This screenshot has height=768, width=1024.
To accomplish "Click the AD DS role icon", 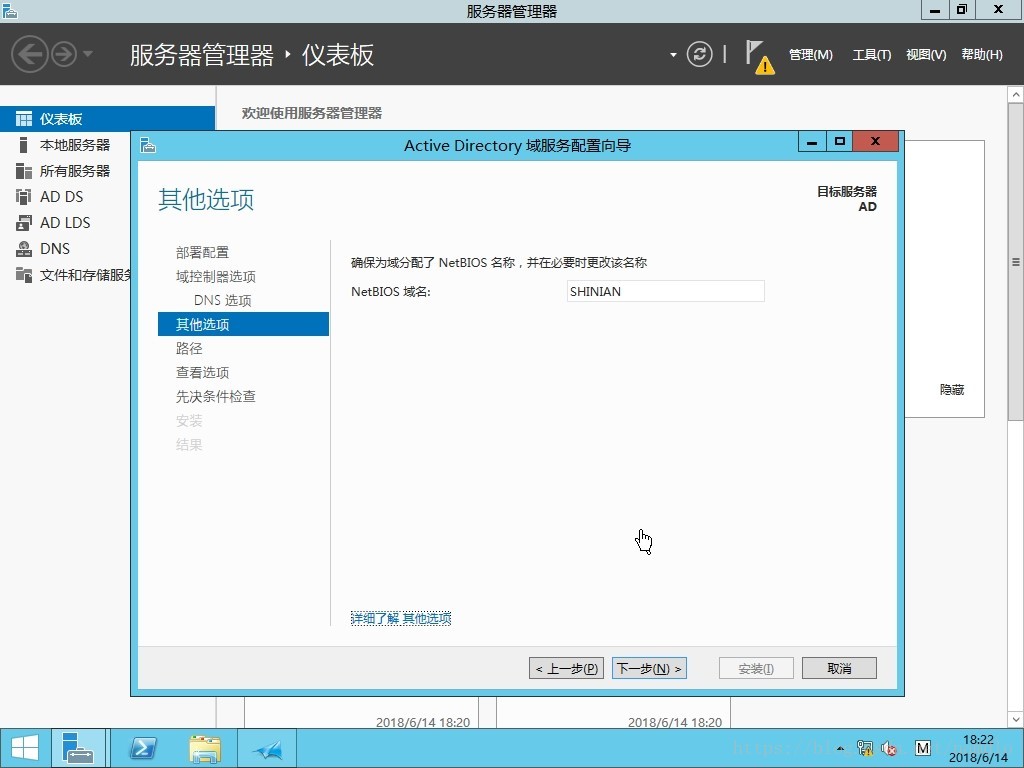I will pos(24,197).
